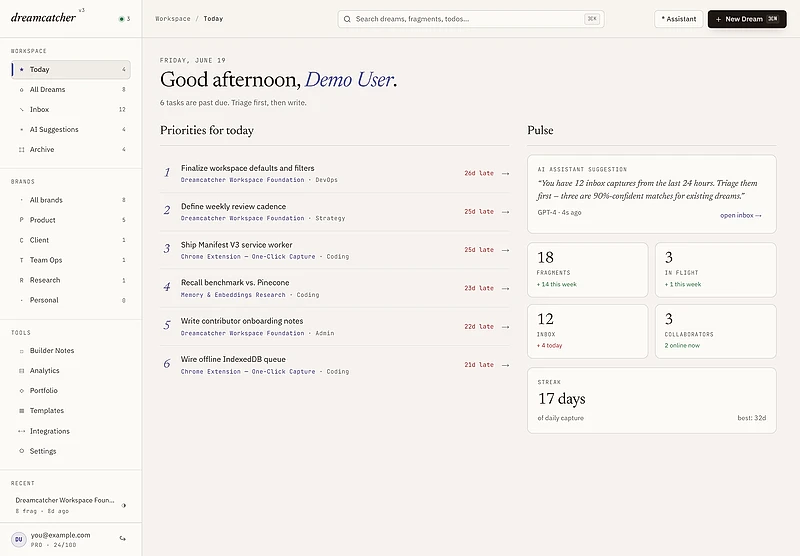Click arrow on Finalize workspace defaults row
This screenshot has width=800, height=556.
[x=505, y=173]
